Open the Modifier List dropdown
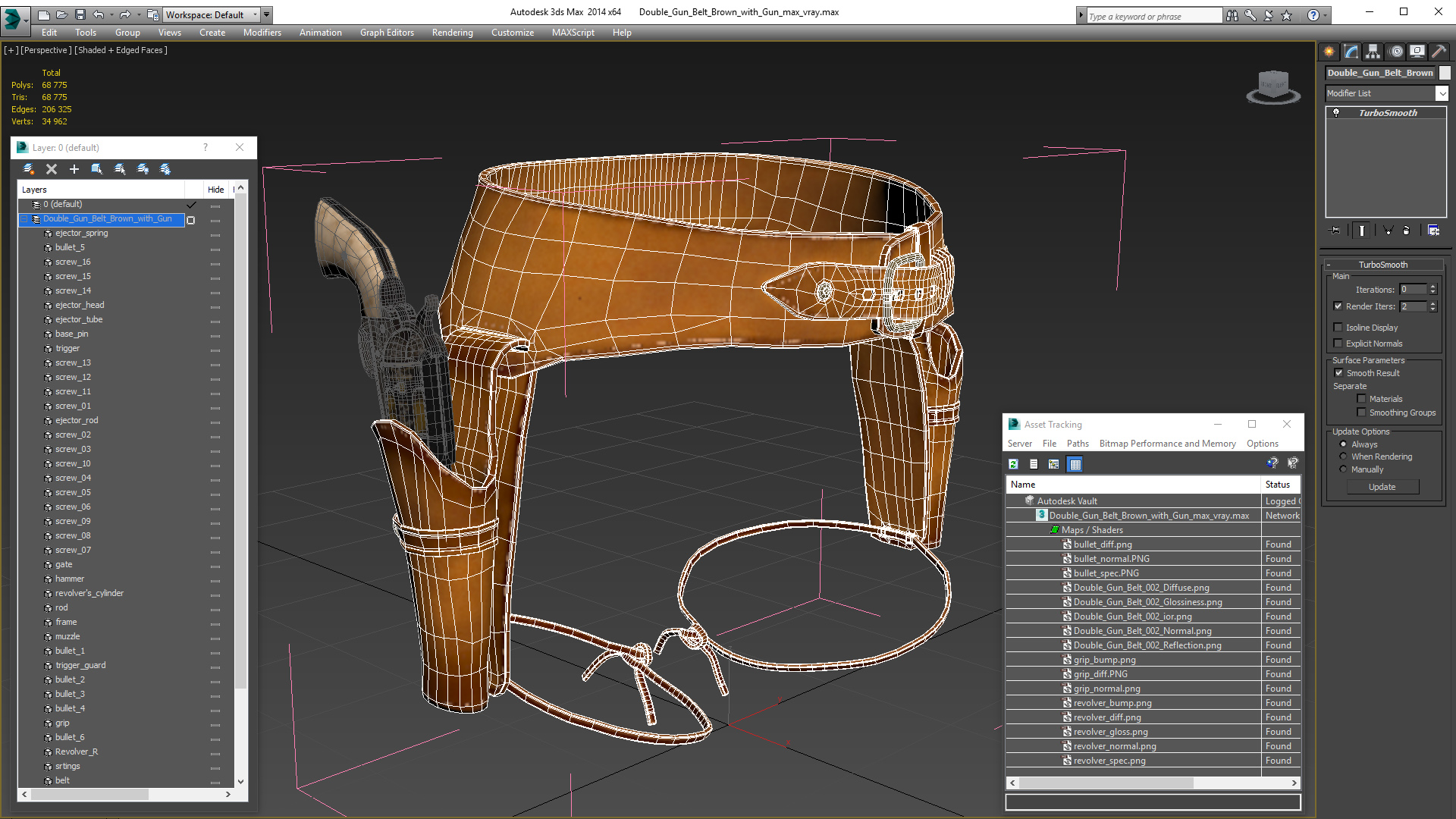The height and width of the screenshot is (819, 1456). (x=1442, y=93)
